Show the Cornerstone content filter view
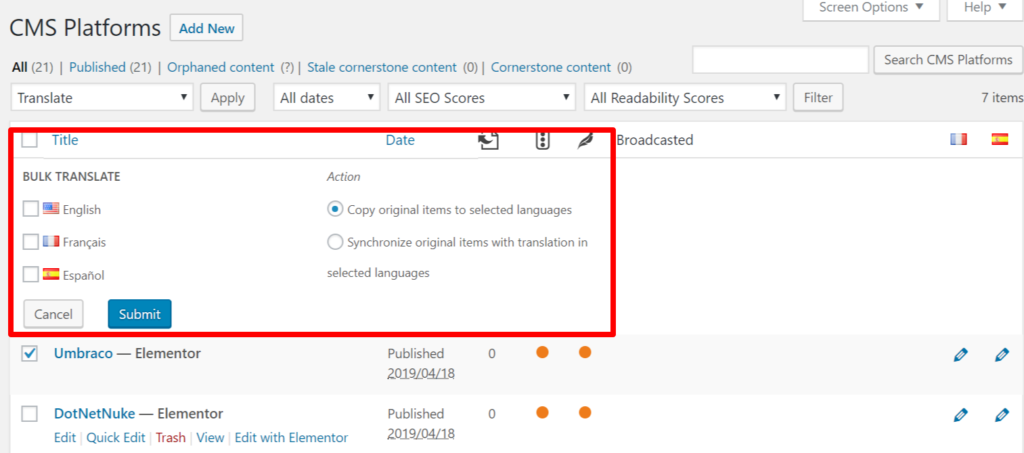Viewport: 1024px width, 453px height. point(551,67)
